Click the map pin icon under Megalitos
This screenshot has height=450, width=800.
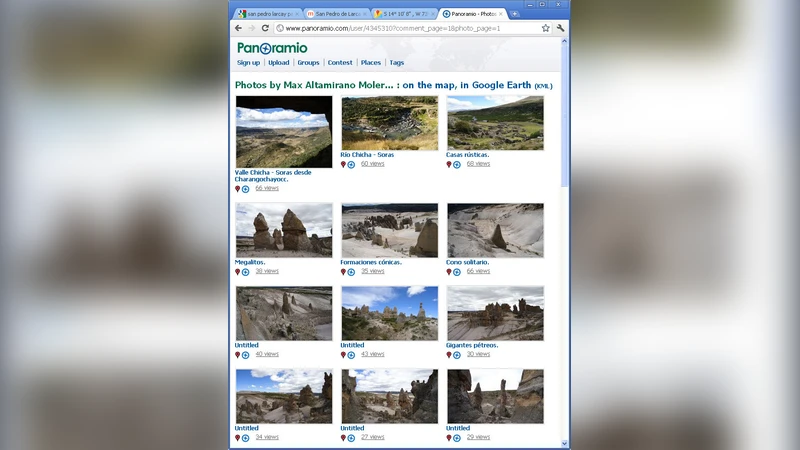tap(238, 271)
